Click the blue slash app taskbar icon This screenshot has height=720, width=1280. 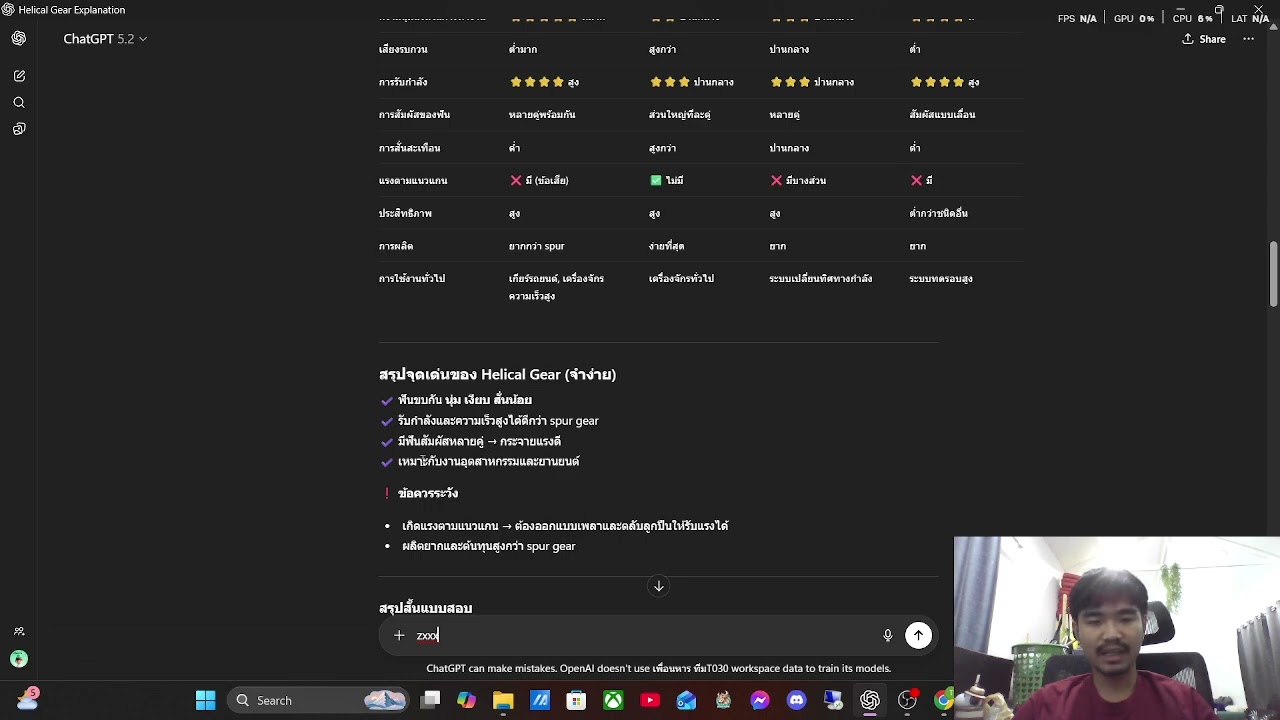coord(540,701)
